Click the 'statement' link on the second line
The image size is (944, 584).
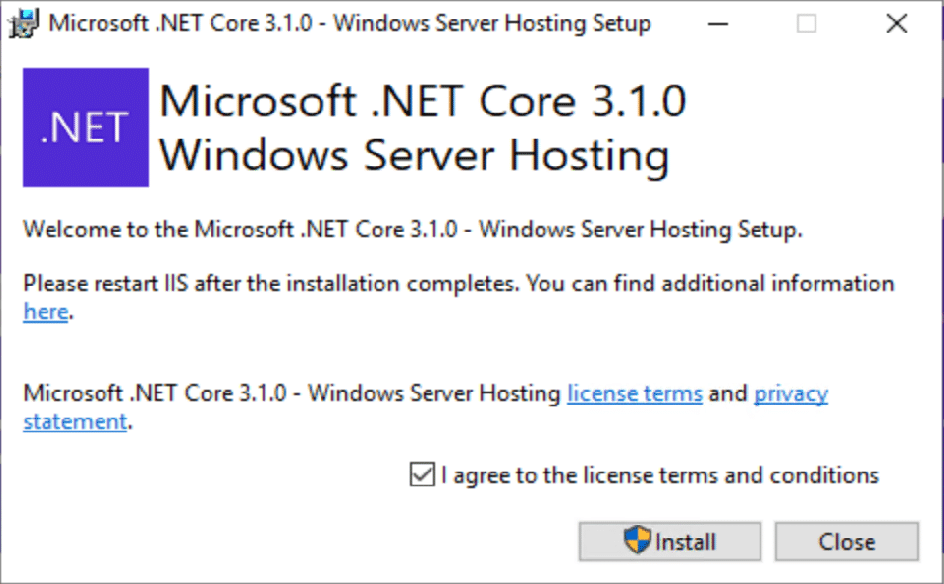coord(75,421)
